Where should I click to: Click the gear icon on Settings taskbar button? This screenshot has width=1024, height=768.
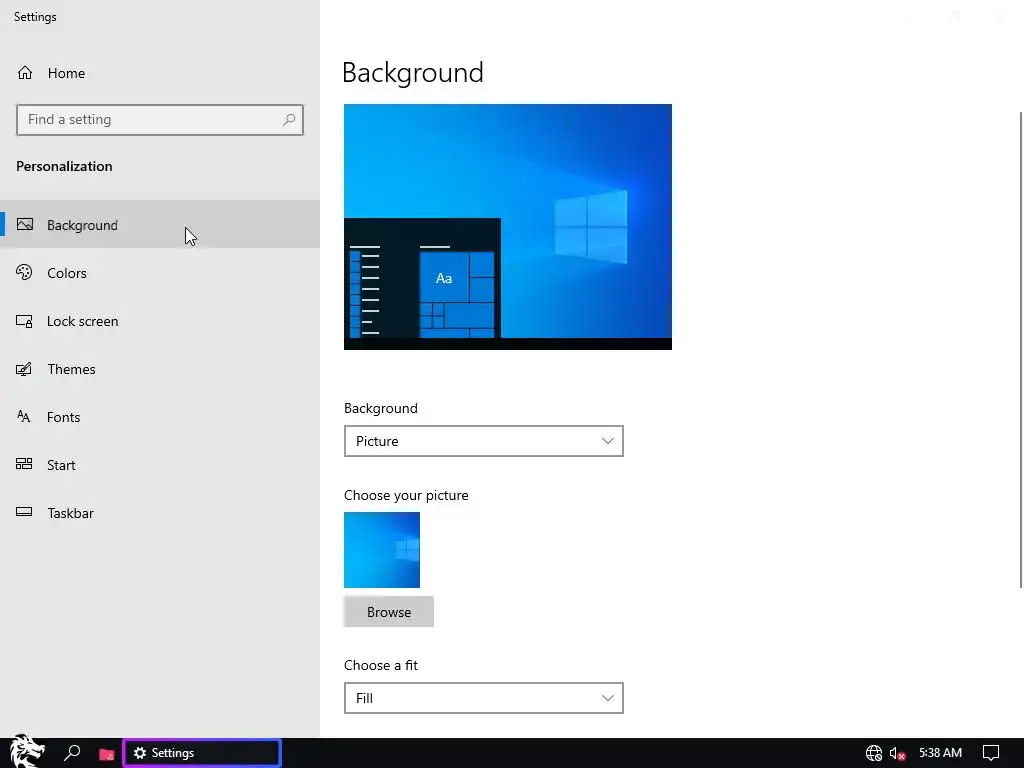(x=140, y=753)
